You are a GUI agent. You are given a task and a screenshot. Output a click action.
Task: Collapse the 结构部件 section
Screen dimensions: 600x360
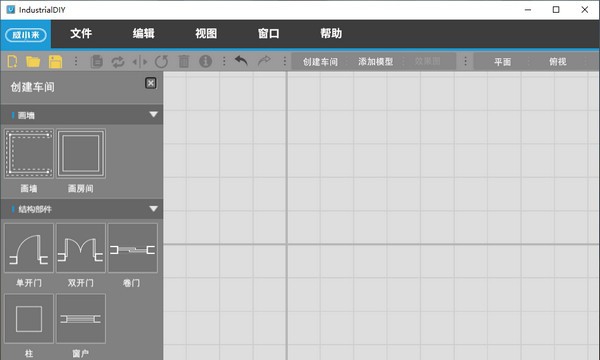[x=153, y=209]
